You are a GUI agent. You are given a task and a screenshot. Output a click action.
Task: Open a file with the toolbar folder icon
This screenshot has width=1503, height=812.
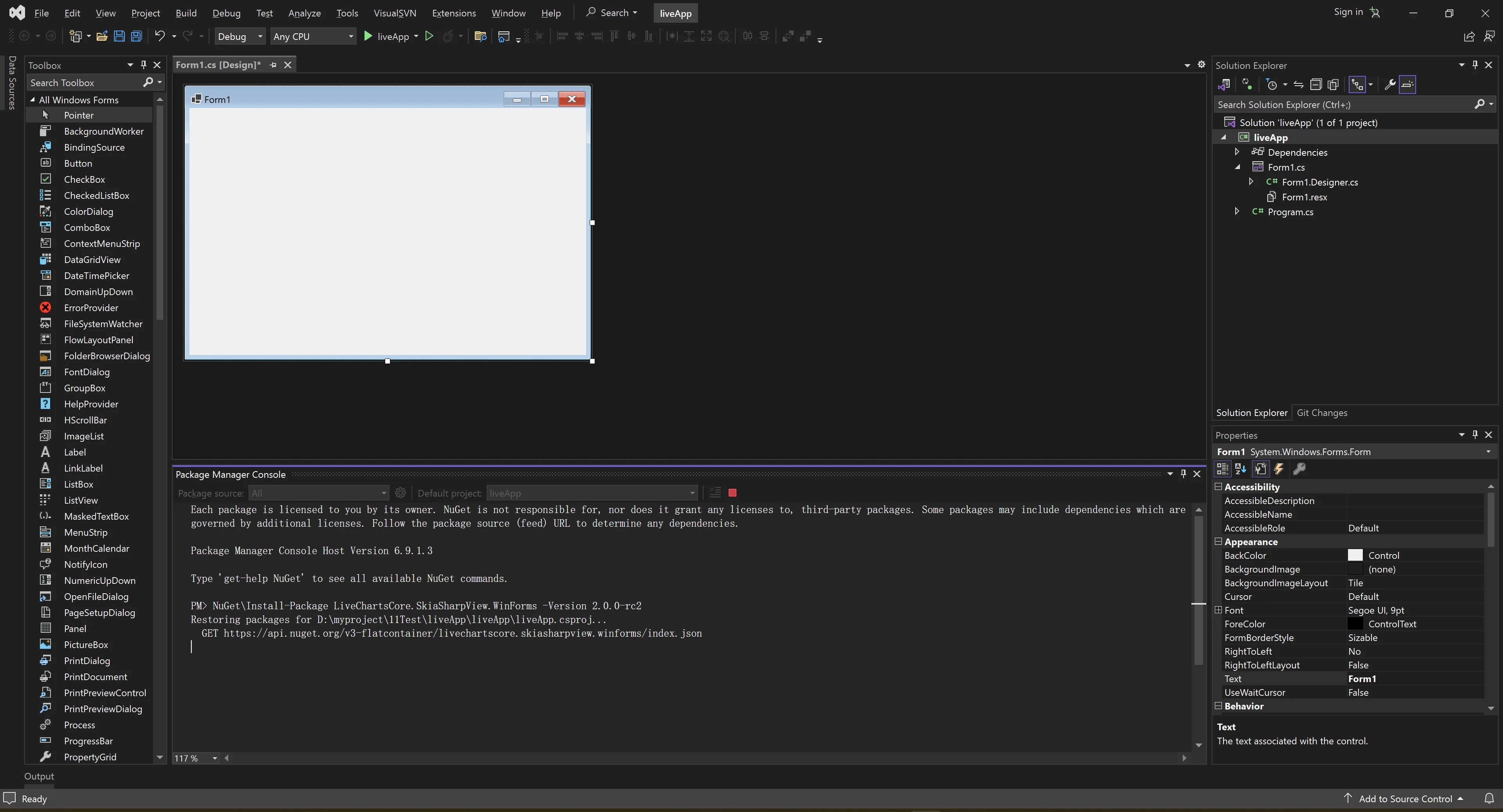coord(101,36)
